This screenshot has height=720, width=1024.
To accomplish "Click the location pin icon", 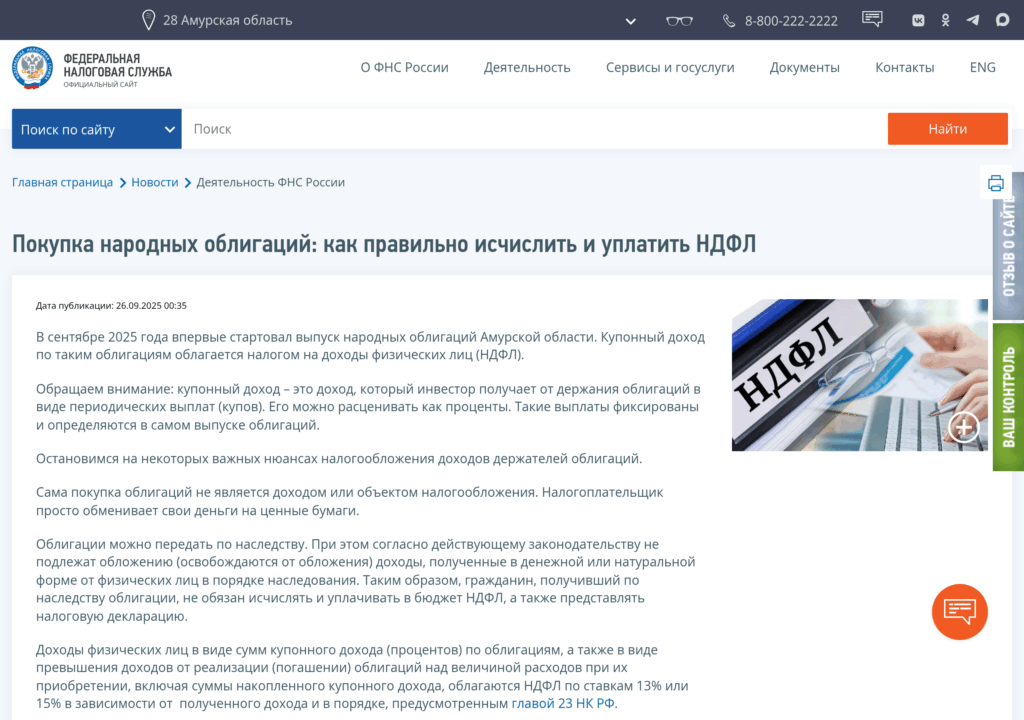I will click(x=148, y=20).
